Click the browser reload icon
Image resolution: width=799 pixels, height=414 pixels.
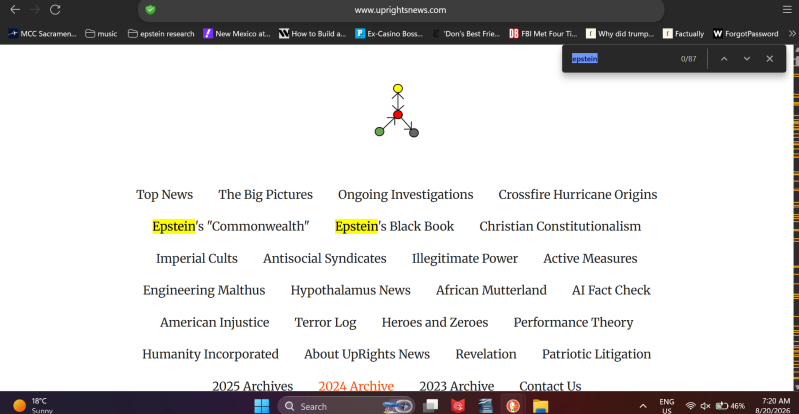pyautogui.click(x=55, y=10)
